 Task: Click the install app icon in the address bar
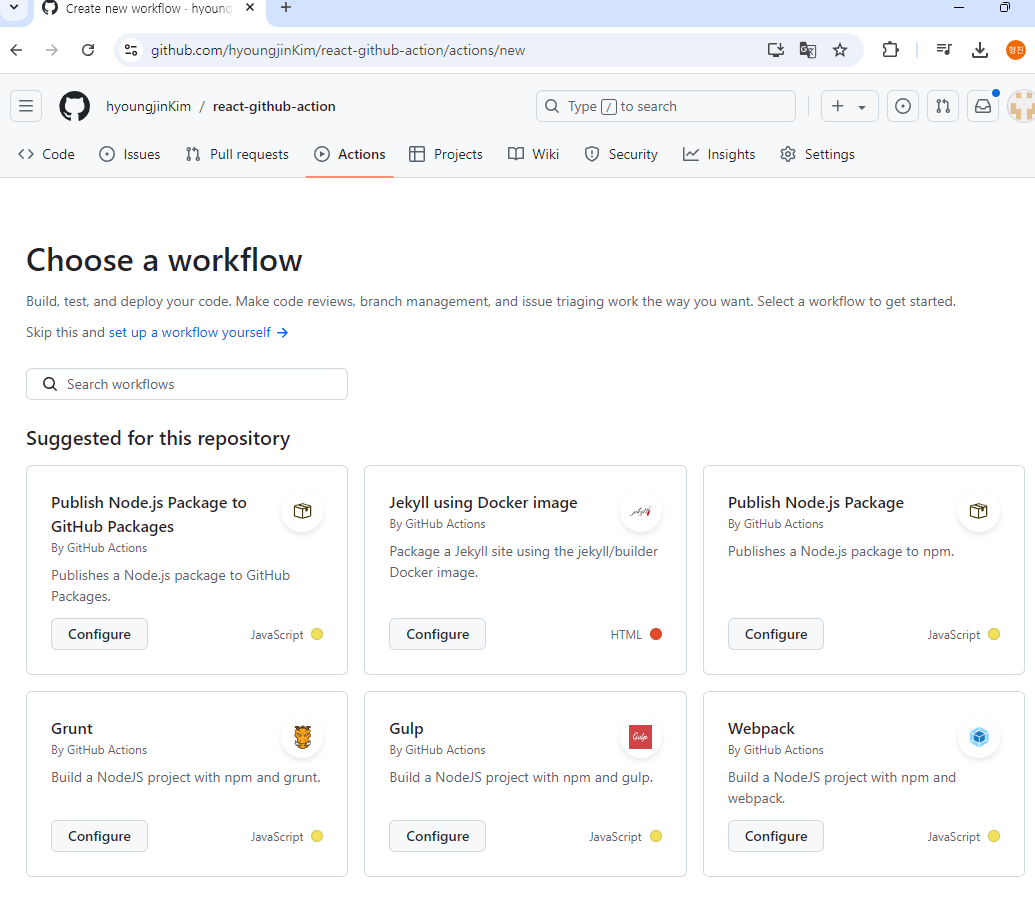pos(776,50)
